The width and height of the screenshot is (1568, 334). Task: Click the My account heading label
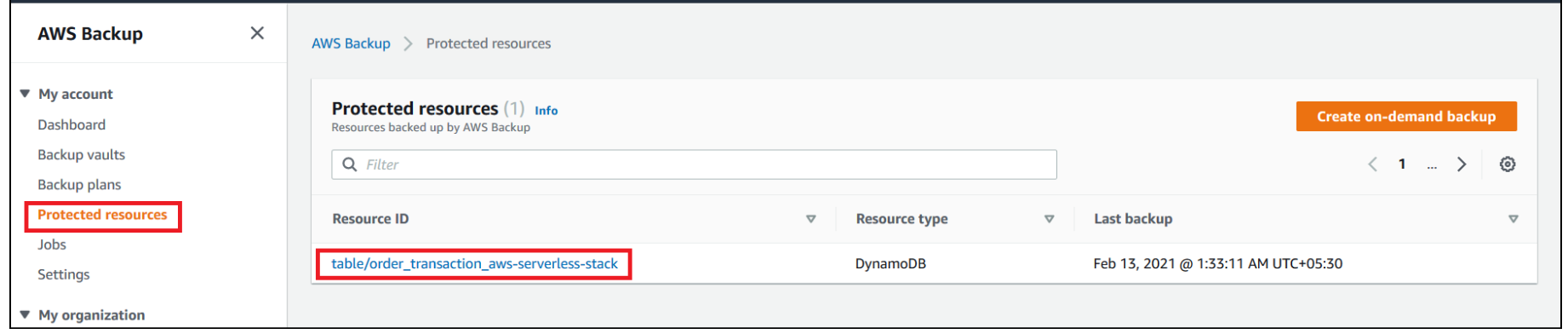click(76, 94)
